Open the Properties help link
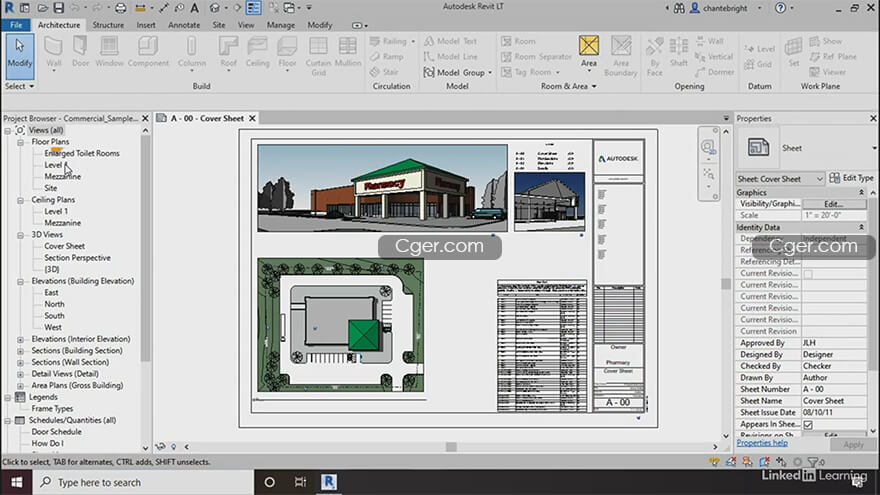Image resolution: width=880 pixels, height=495 pixels. click(x=762, y=443)
